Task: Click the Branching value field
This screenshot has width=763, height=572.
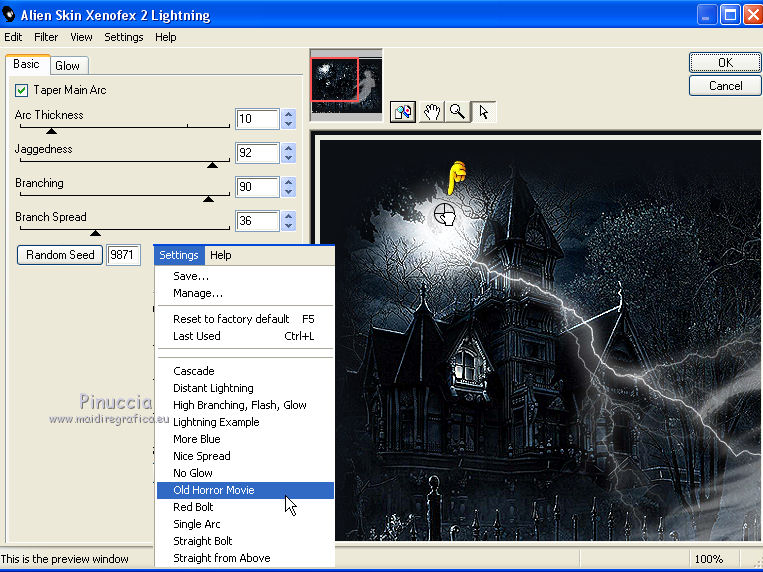Action: pos(257,187)
